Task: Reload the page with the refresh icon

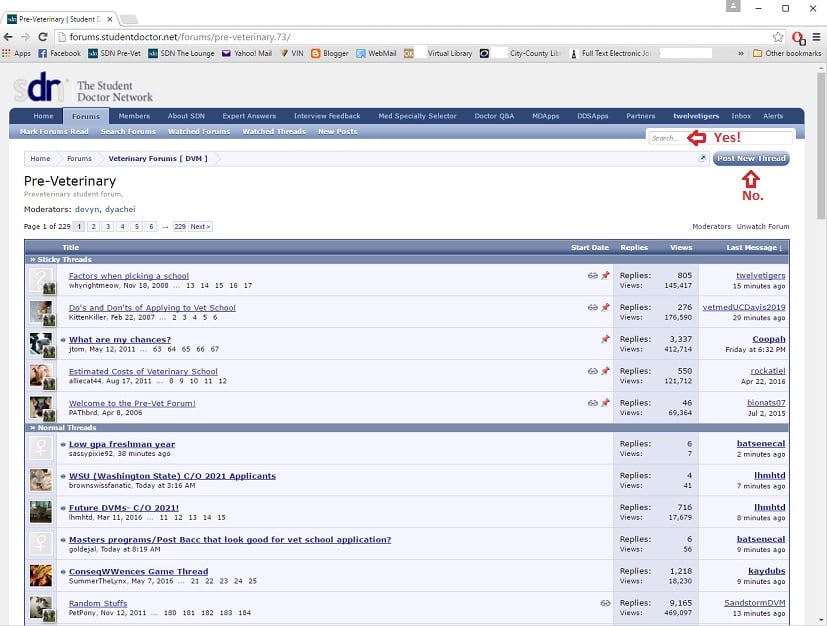Action: [43, 36]
